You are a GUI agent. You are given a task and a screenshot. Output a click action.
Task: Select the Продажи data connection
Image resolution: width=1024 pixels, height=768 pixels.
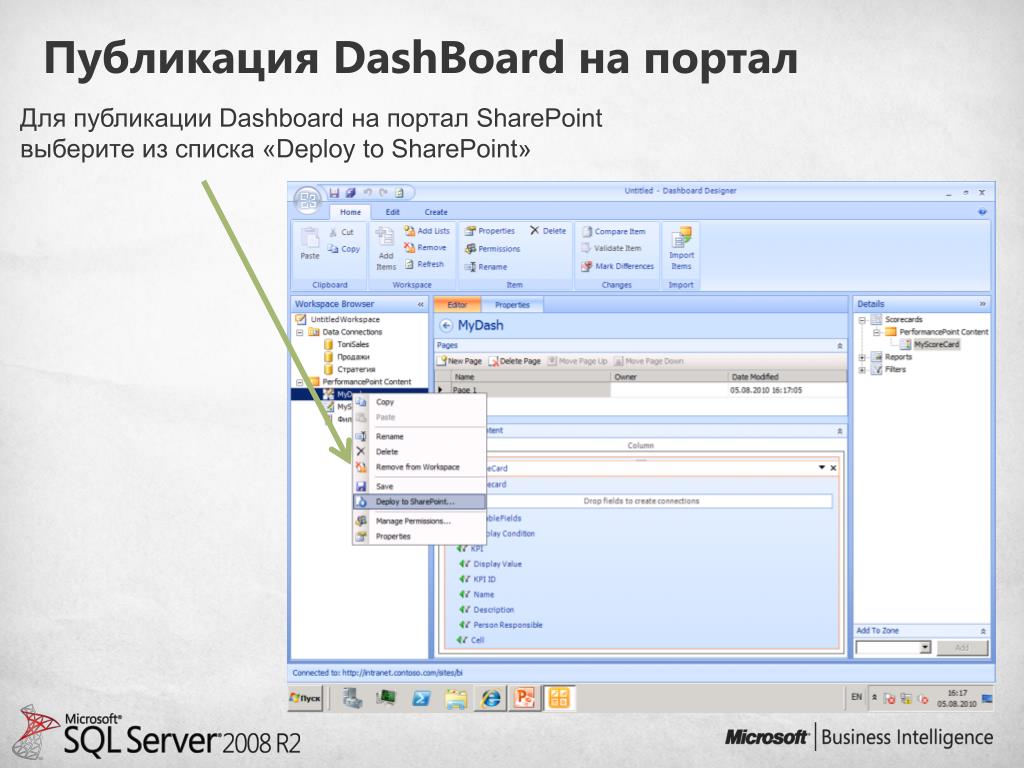tap(353, 357)
